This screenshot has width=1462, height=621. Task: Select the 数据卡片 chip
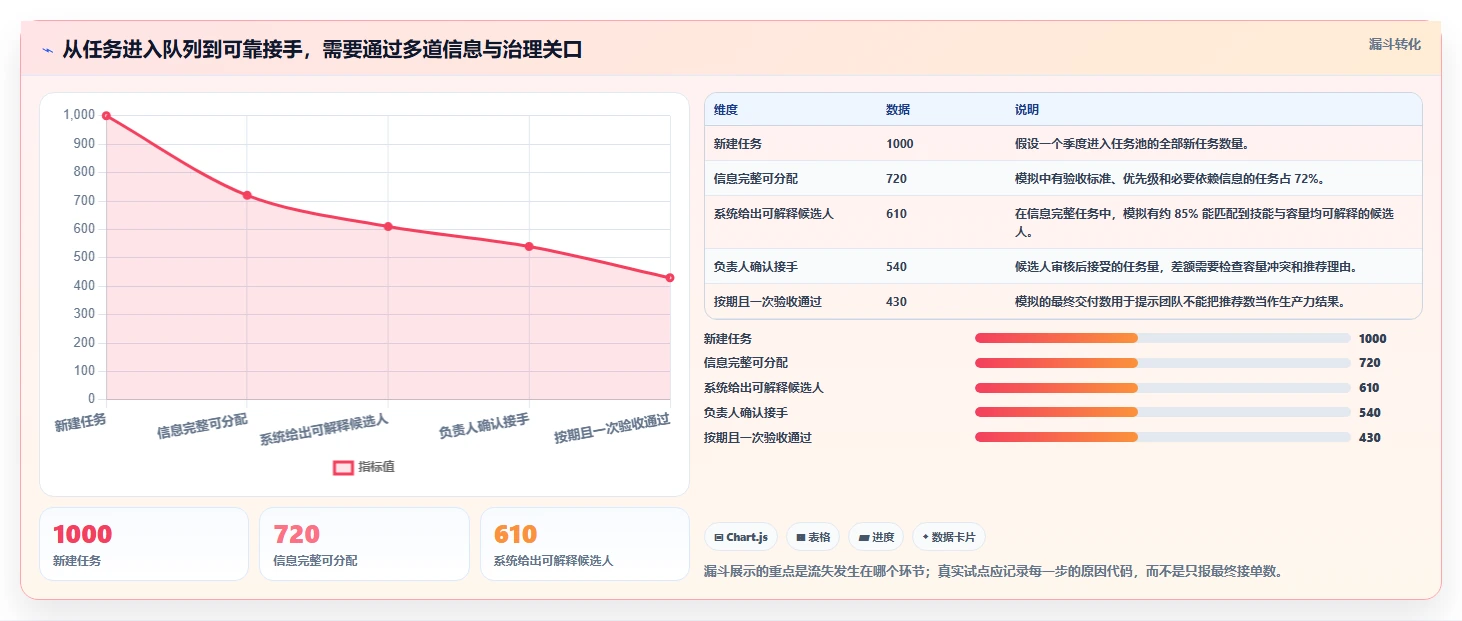click(949, 537)
